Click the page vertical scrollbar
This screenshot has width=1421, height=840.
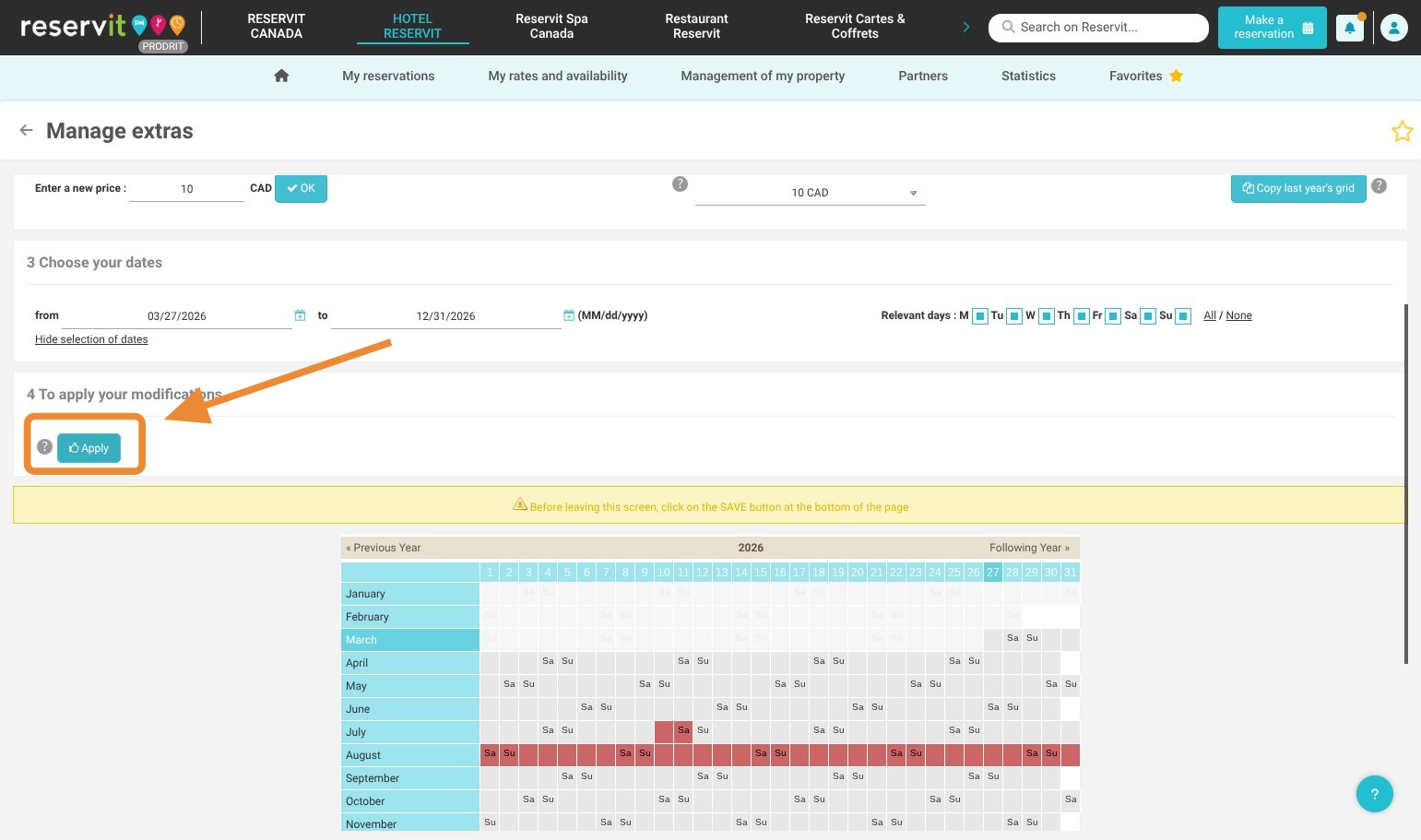pos(1405,483)
